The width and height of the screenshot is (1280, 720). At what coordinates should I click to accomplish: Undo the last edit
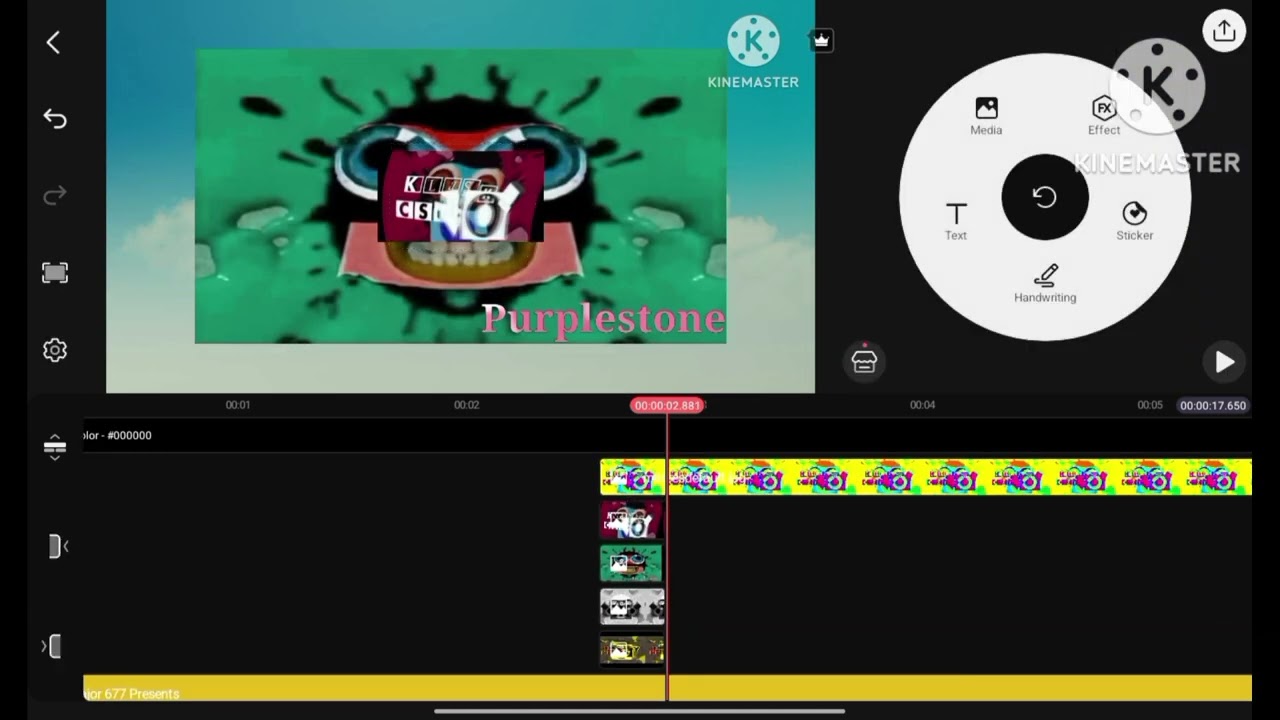coord(54,119)
